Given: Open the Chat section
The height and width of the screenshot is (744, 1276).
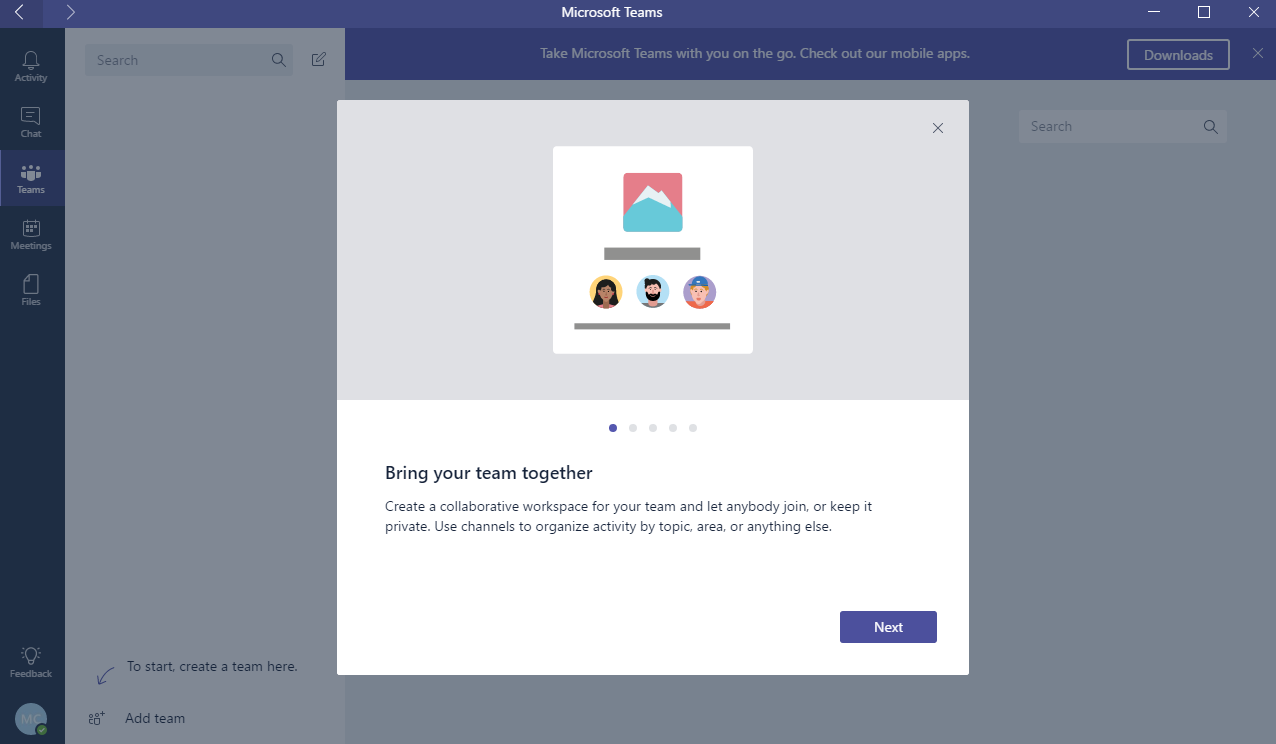Looking at the screenshot, I should (x=31, y=122).
